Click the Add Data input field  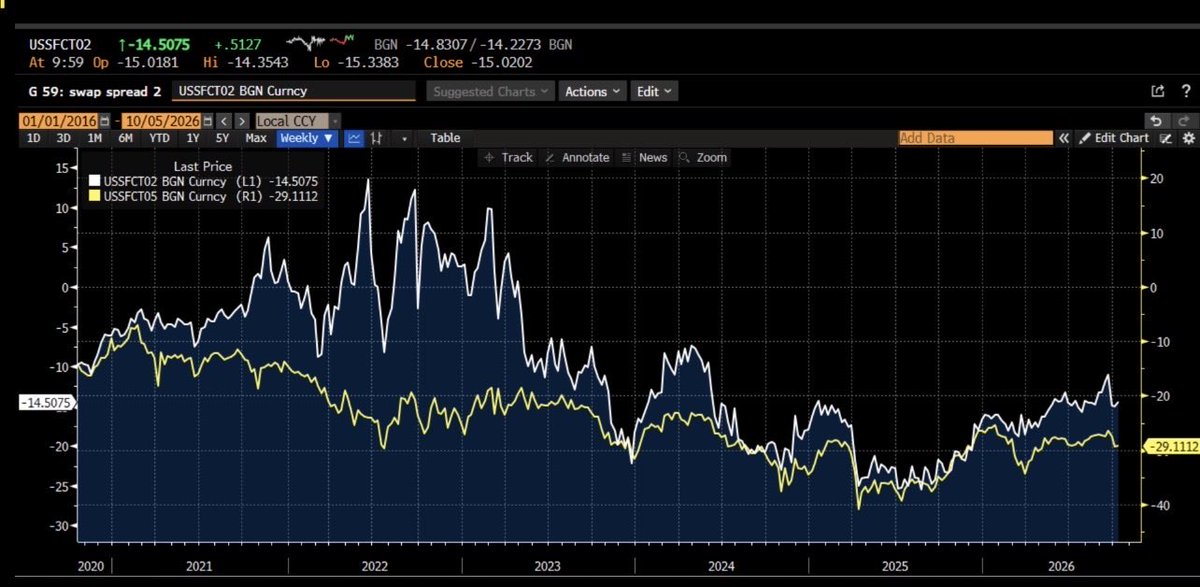[x=976, y=138]
